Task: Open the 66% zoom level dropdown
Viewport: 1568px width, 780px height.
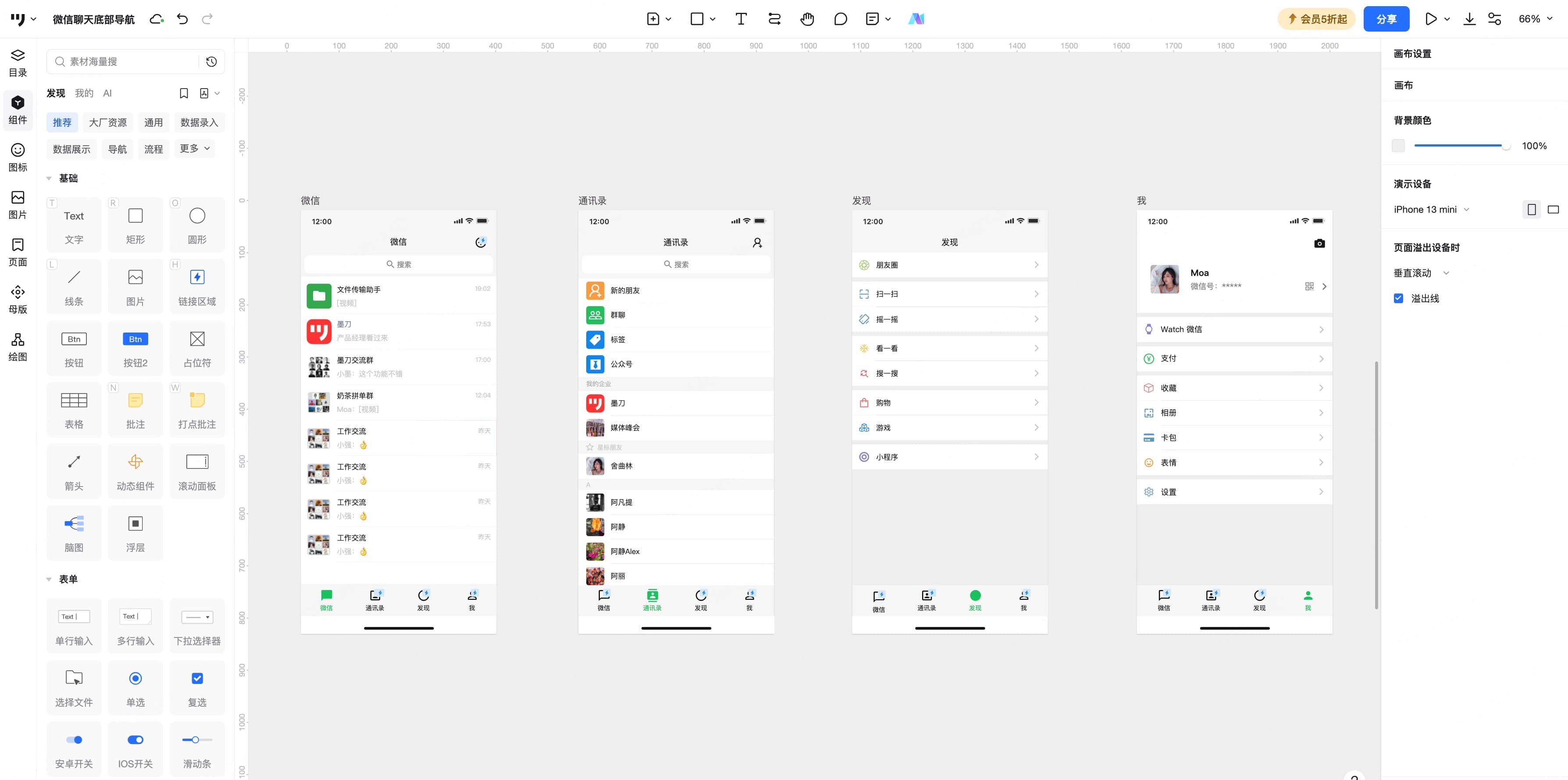Action: pyautogui.click(x=1535, y=19)
